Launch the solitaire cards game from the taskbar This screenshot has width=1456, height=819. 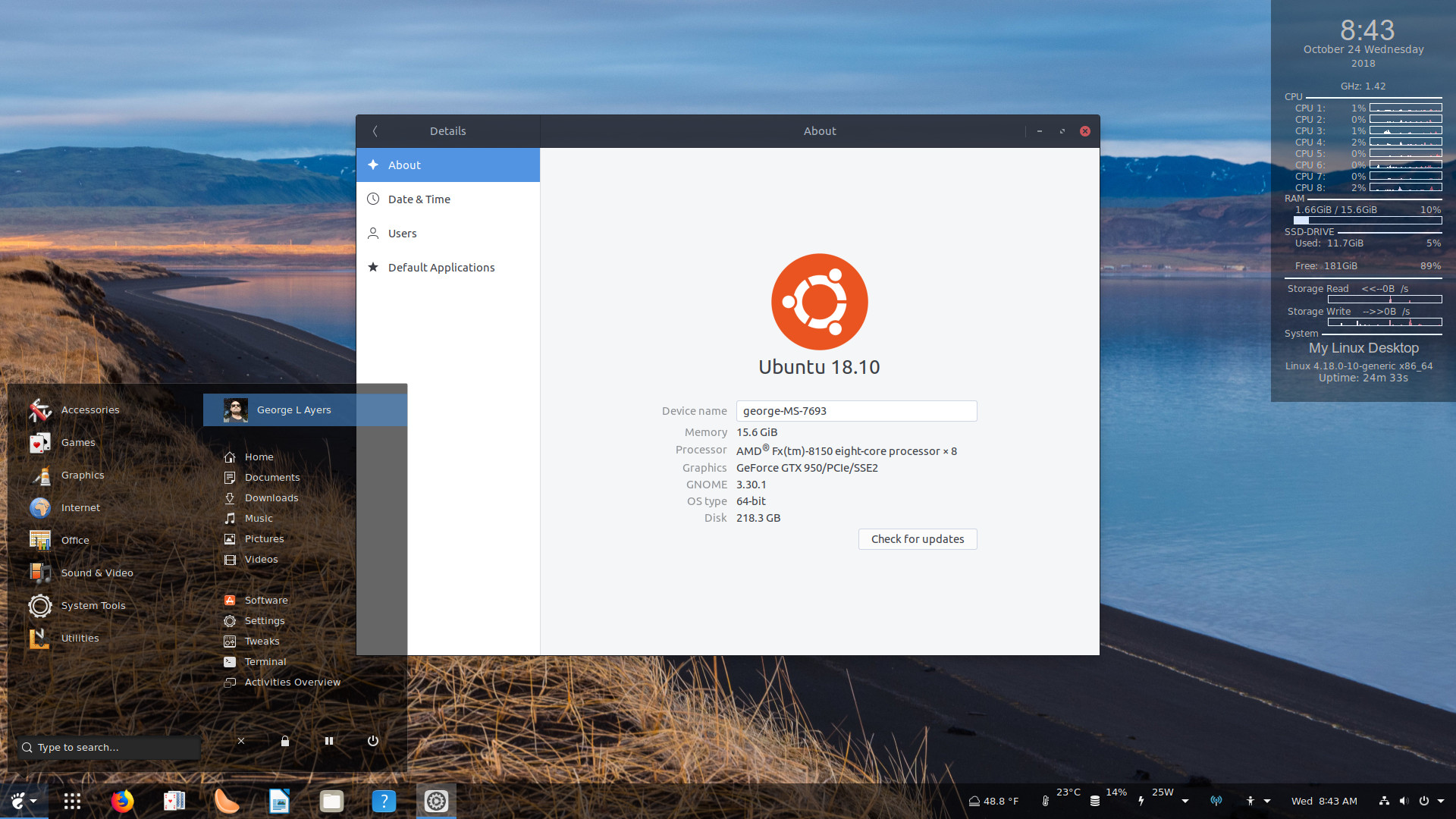pos(174,801)
